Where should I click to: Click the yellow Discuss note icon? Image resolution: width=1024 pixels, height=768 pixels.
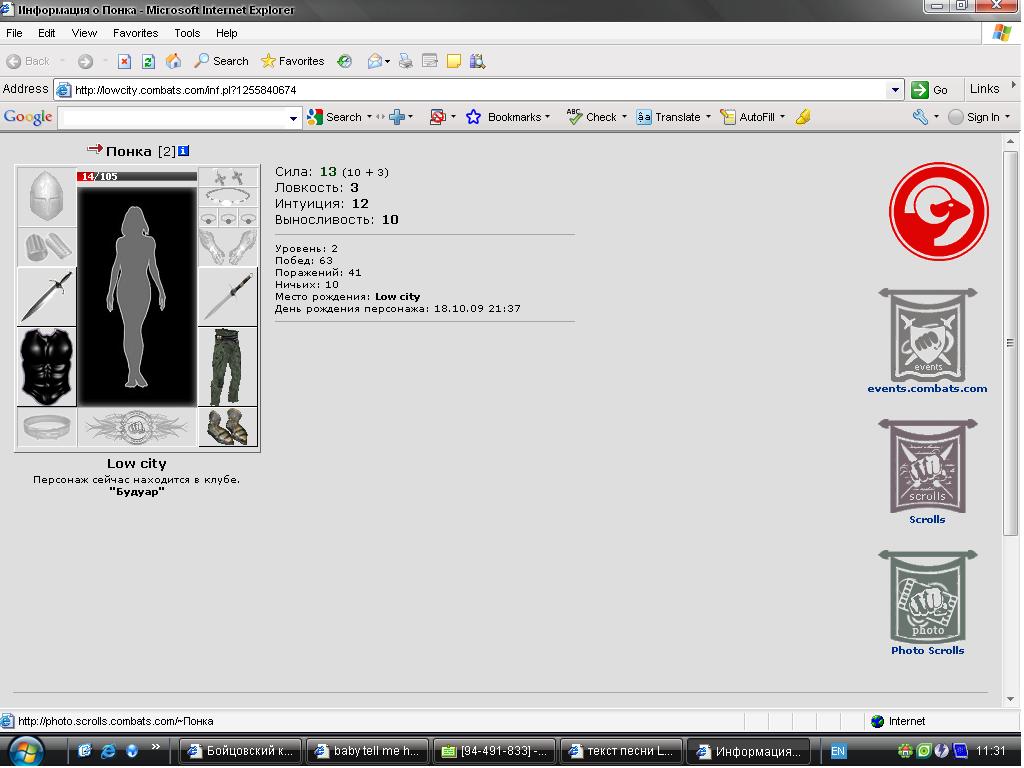tap(454, 61)
